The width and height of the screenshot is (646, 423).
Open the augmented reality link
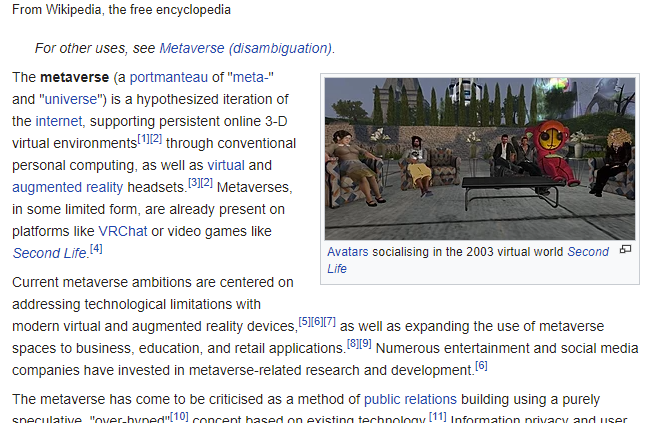[67, 187]
